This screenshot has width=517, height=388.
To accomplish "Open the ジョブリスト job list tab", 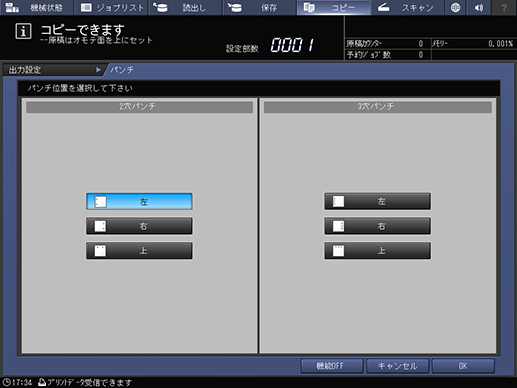I will tap(111, 7).
